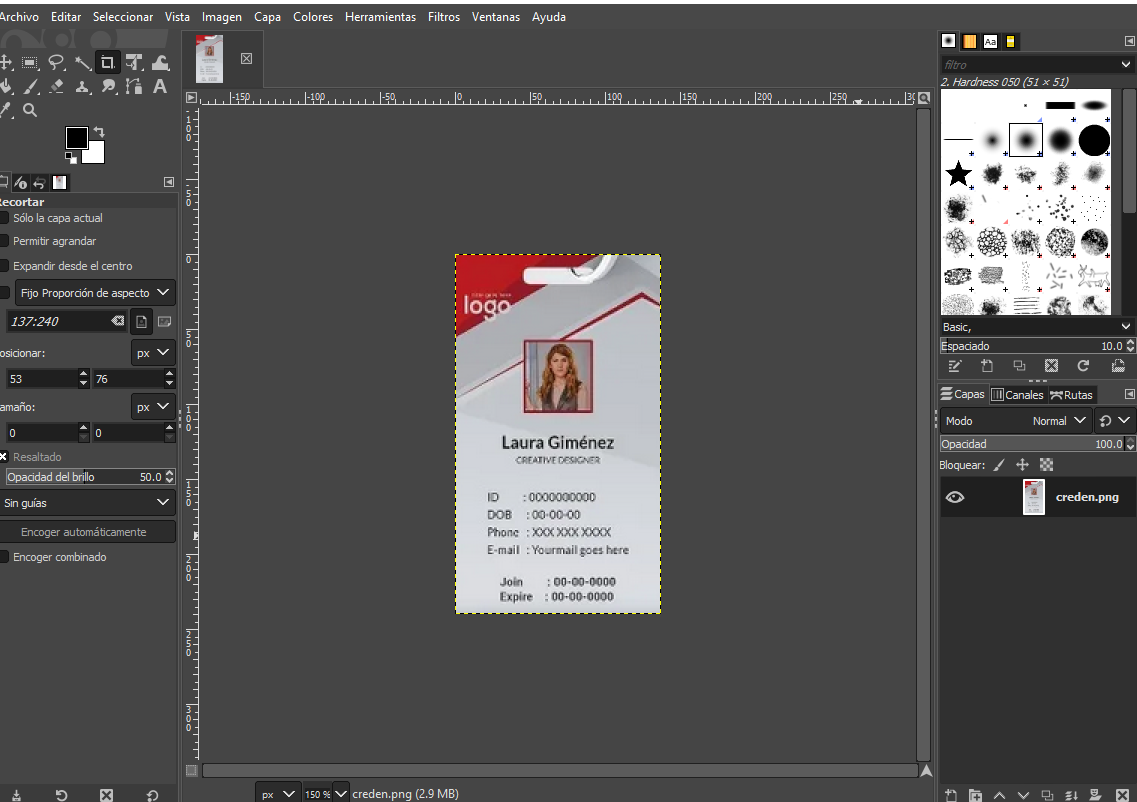
Task: Select the Fuzzy Select magic wand tool
Action: [x=82, y=63]
